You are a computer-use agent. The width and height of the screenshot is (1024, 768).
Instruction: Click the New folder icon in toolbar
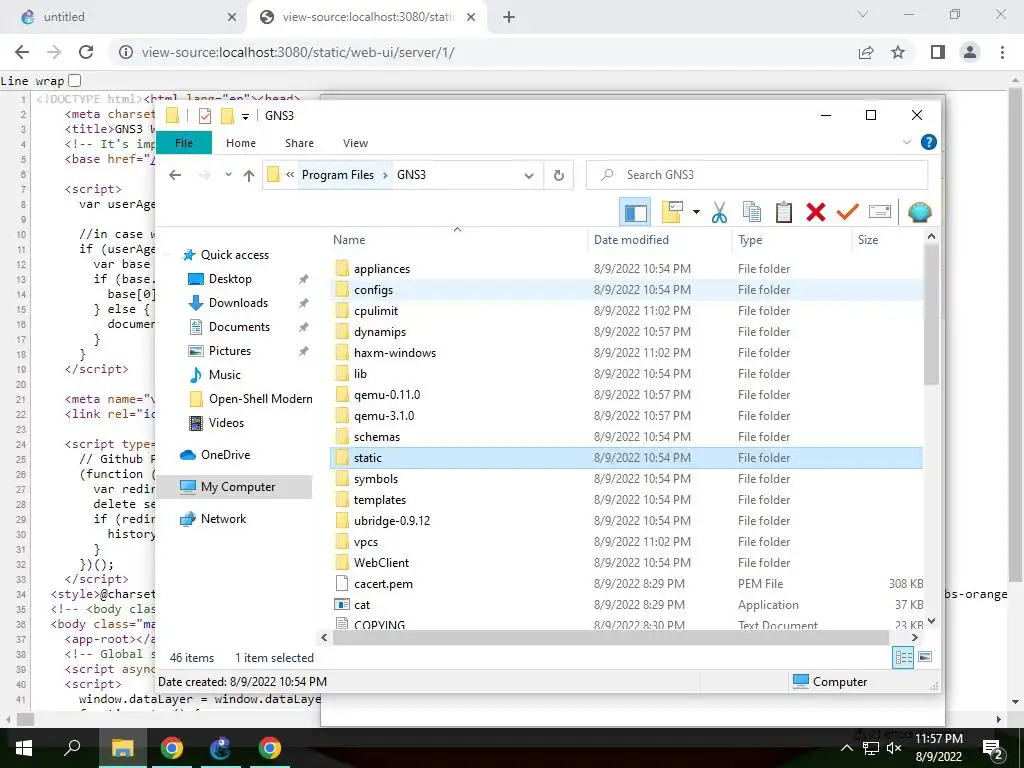coord(672,212)
